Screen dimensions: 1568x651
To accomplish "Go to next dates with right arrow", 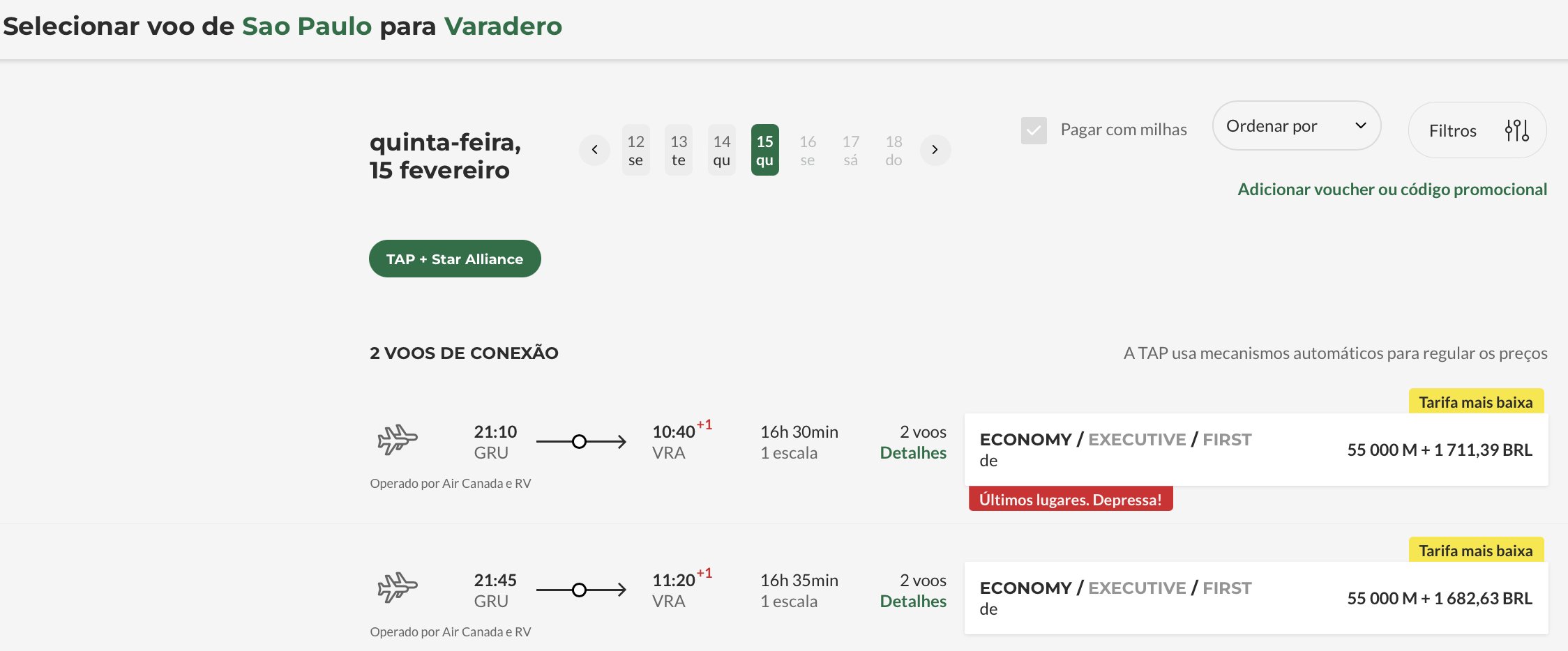I will click(x=935, y=150).
